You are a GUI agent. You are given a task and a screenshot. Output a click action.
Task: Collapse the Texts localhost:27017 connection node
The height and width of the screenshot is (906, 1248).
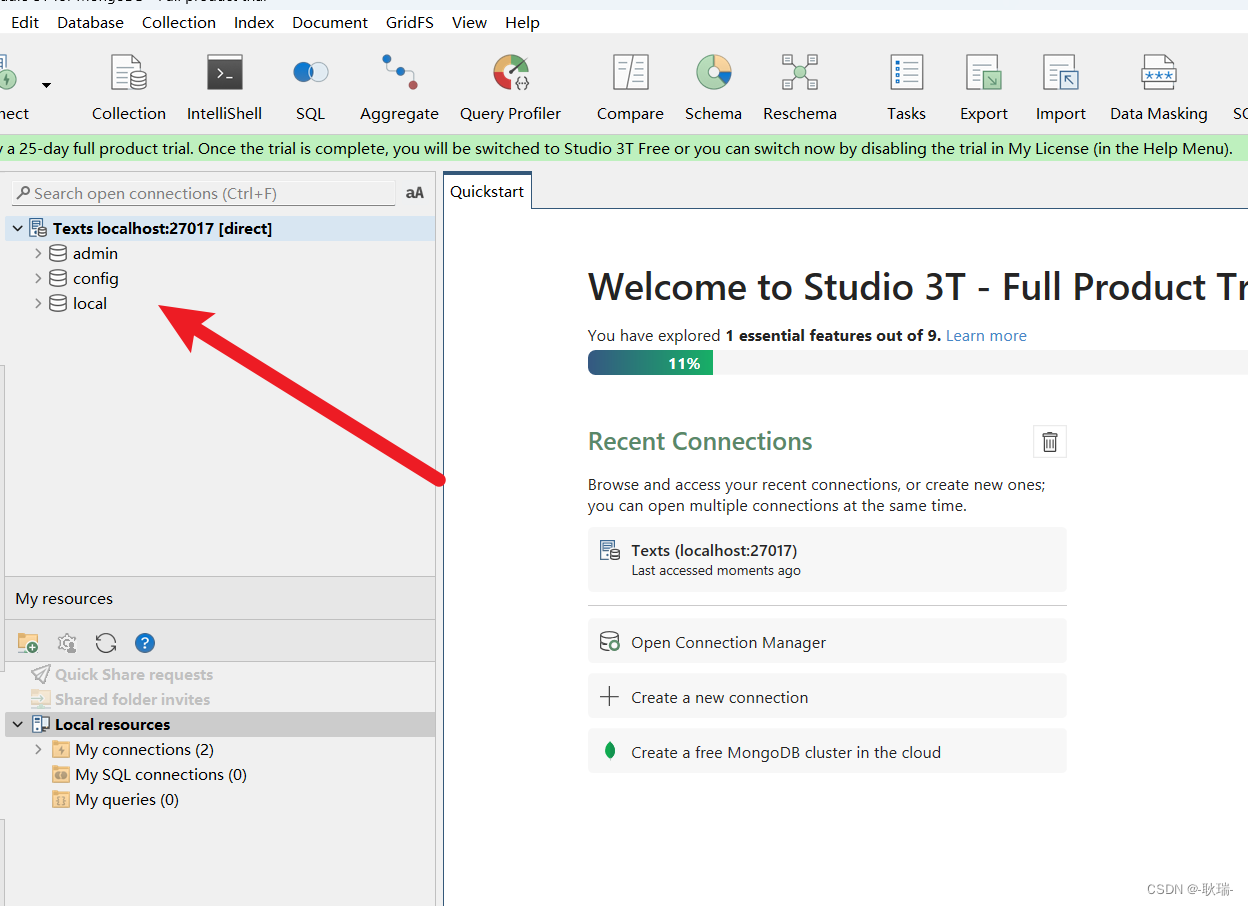click(17, 229)
